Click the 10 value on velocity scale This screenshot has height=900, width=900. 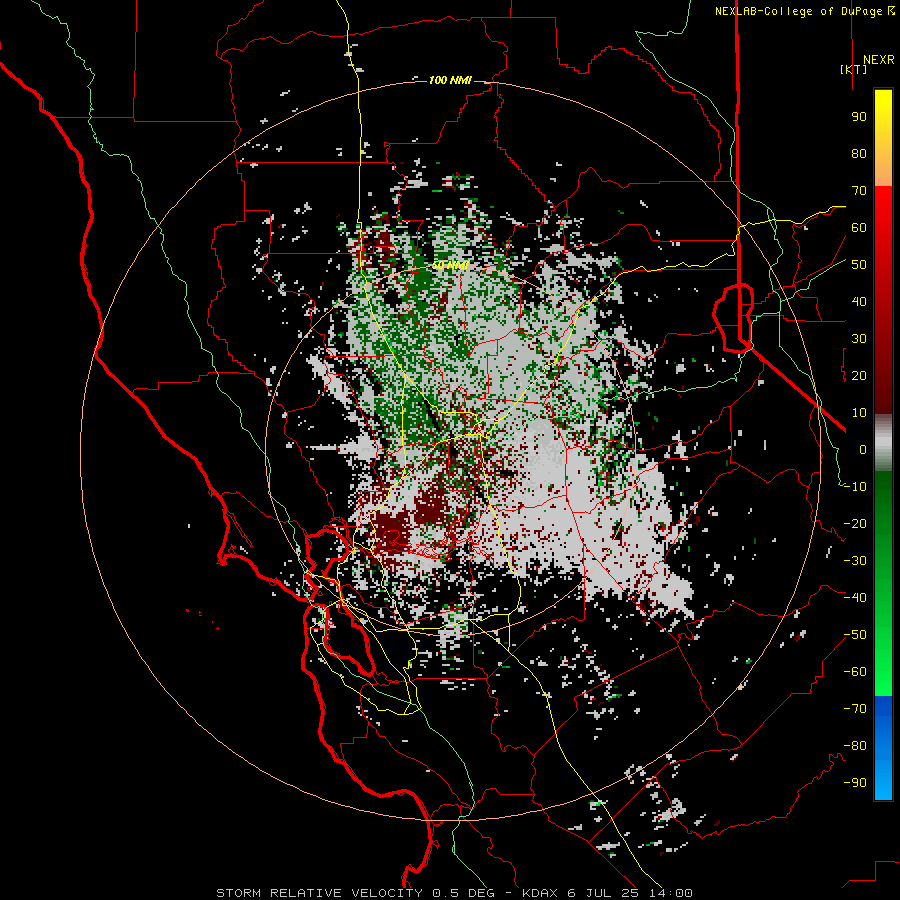(x=859, y=413)
